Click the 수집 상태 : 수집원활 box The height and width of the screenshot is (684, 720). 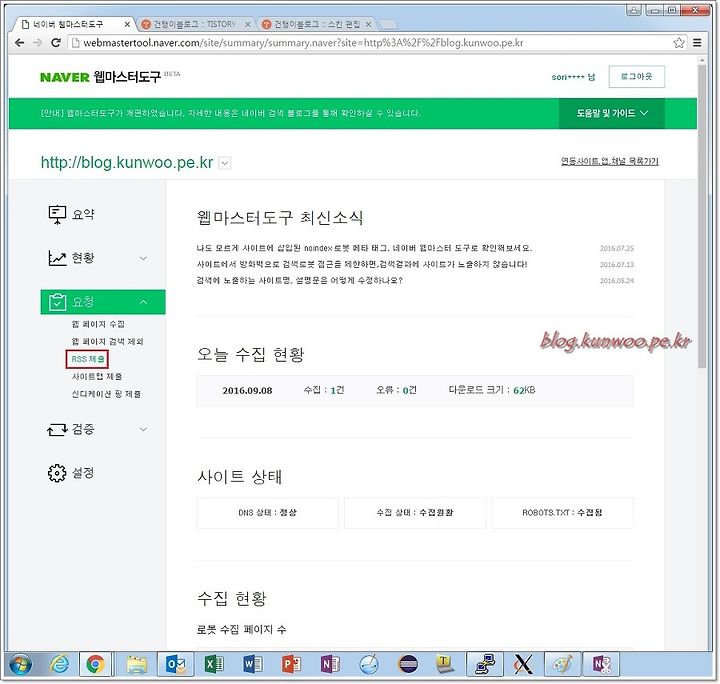click(x=415, y=513)
